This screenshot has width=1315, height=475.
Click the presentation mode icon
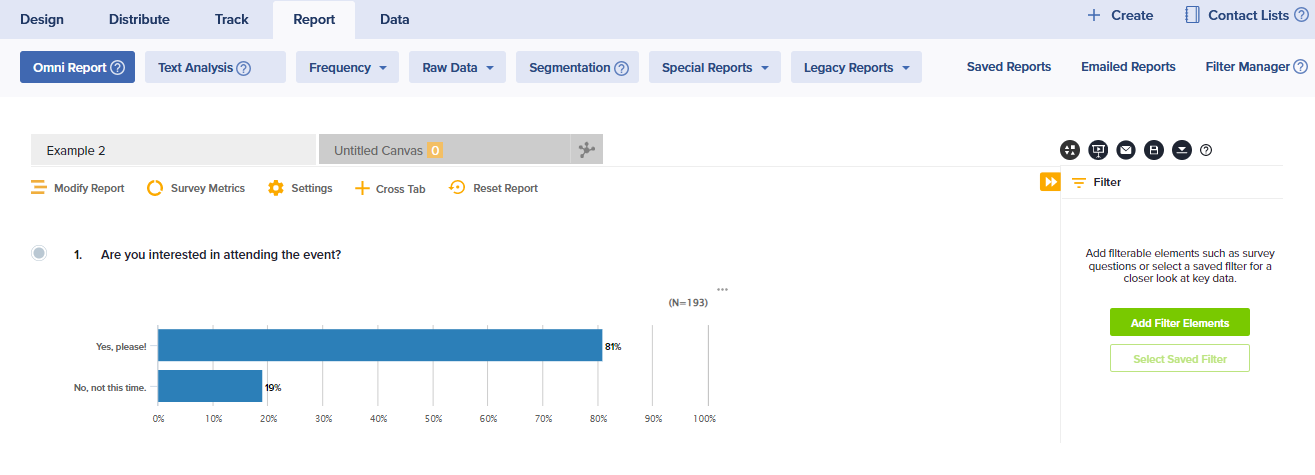coord(1098,150)
